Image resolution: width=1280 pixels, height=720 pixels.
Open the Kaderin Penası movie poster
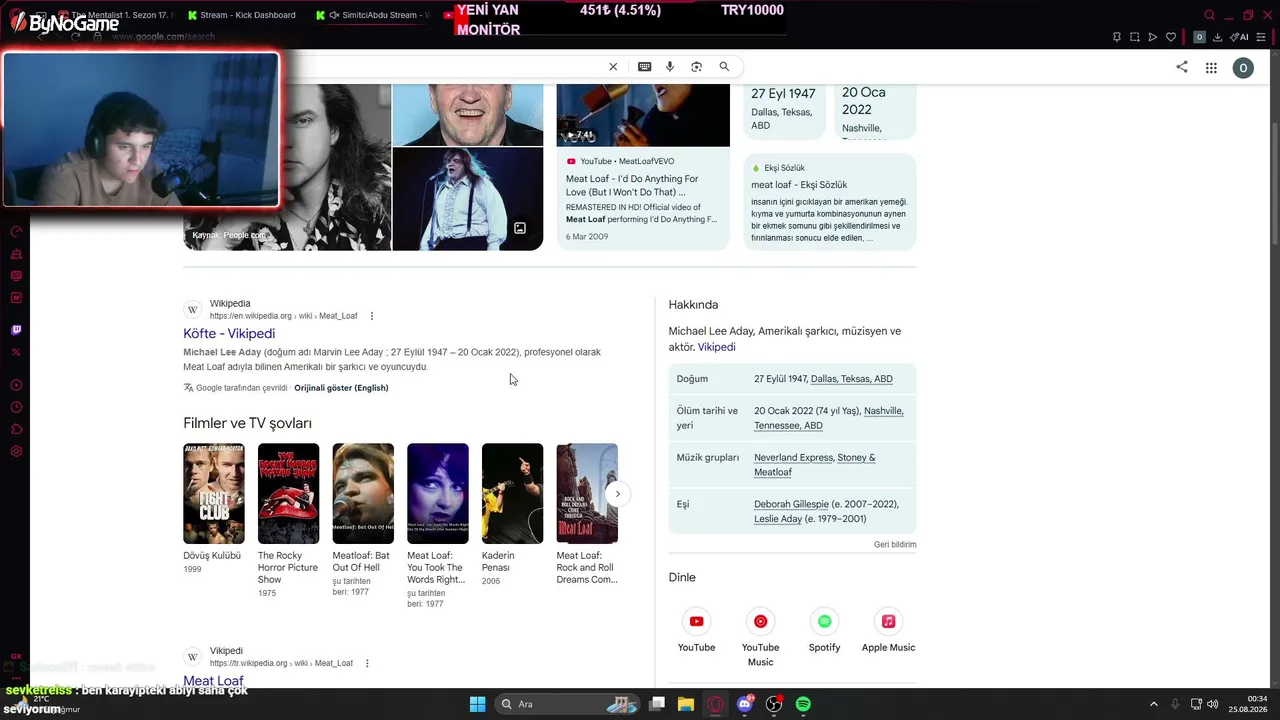pyautogui.click(x=512, y=494)
